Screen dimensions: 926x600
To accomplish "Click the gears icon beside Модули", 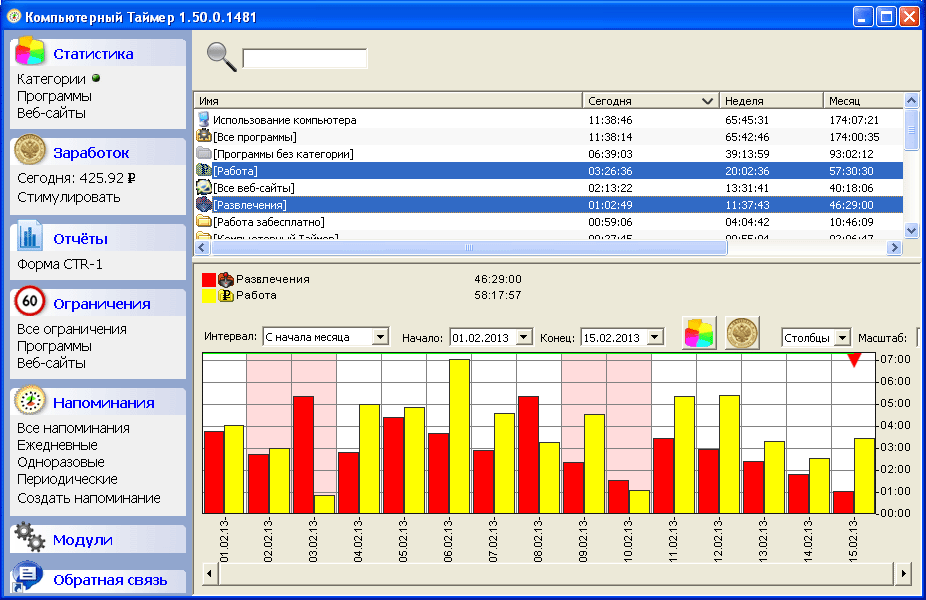I will tap(30, 539).
